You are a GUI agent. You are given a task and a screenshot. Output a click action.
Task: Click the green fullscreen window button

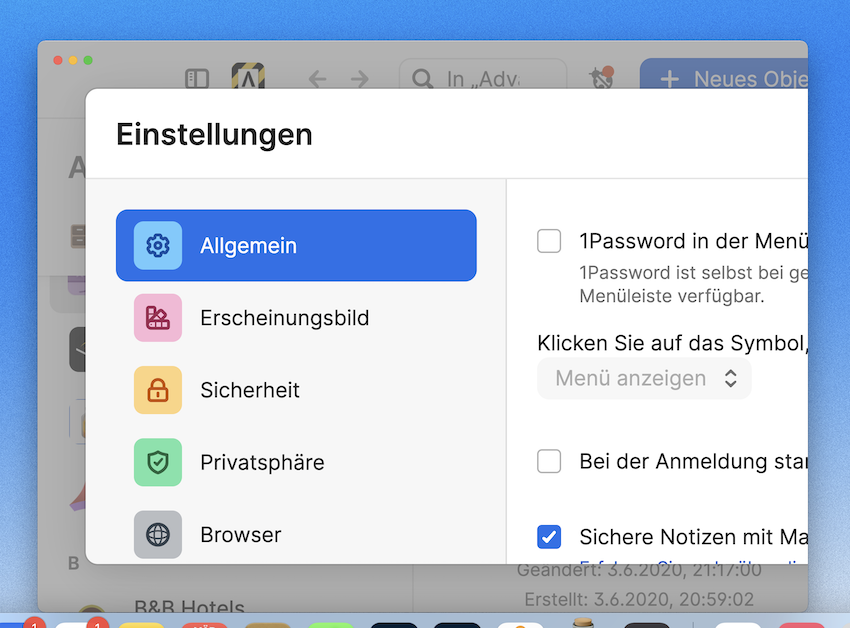pyautogui.click(x=88, y=60)
